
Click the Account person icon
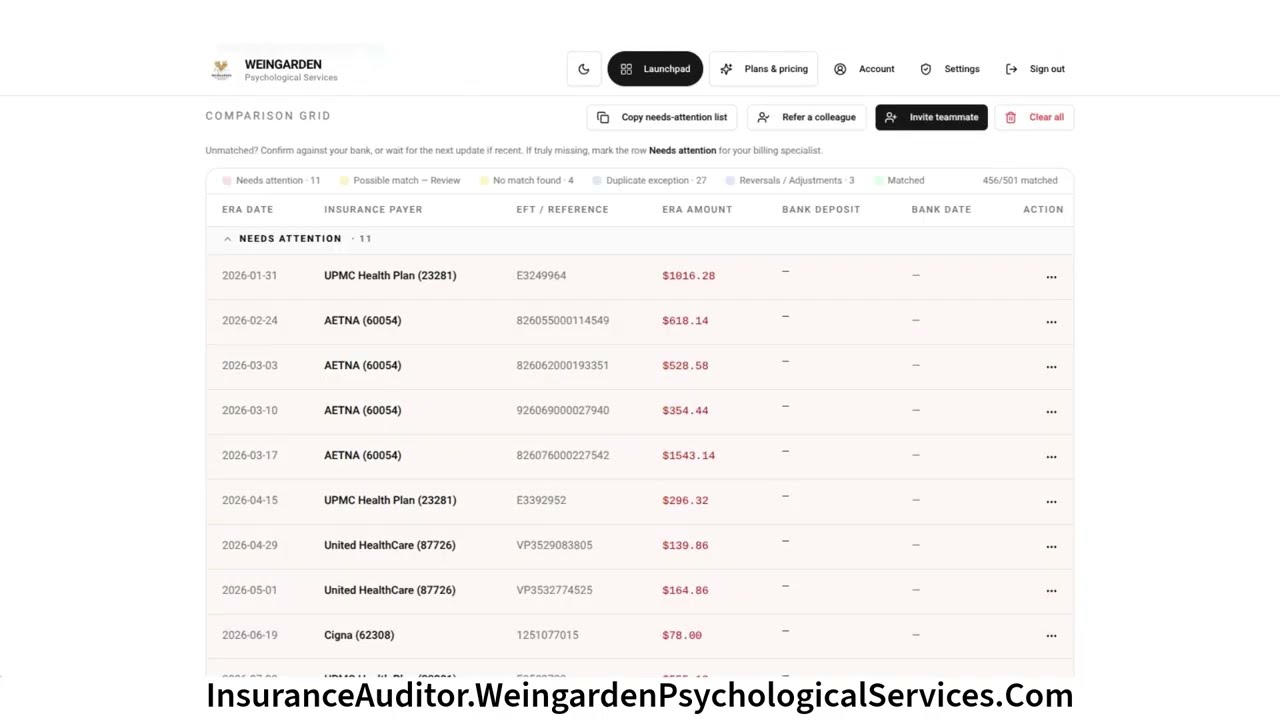tap(840, 69)
